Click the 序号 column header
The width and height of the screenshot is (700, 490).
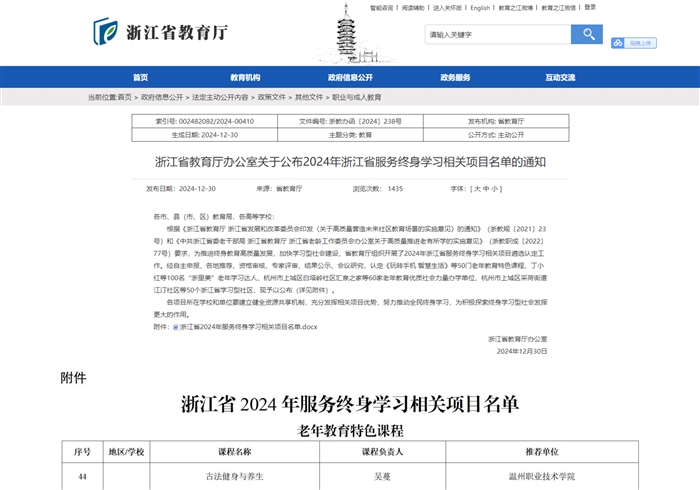82,452
